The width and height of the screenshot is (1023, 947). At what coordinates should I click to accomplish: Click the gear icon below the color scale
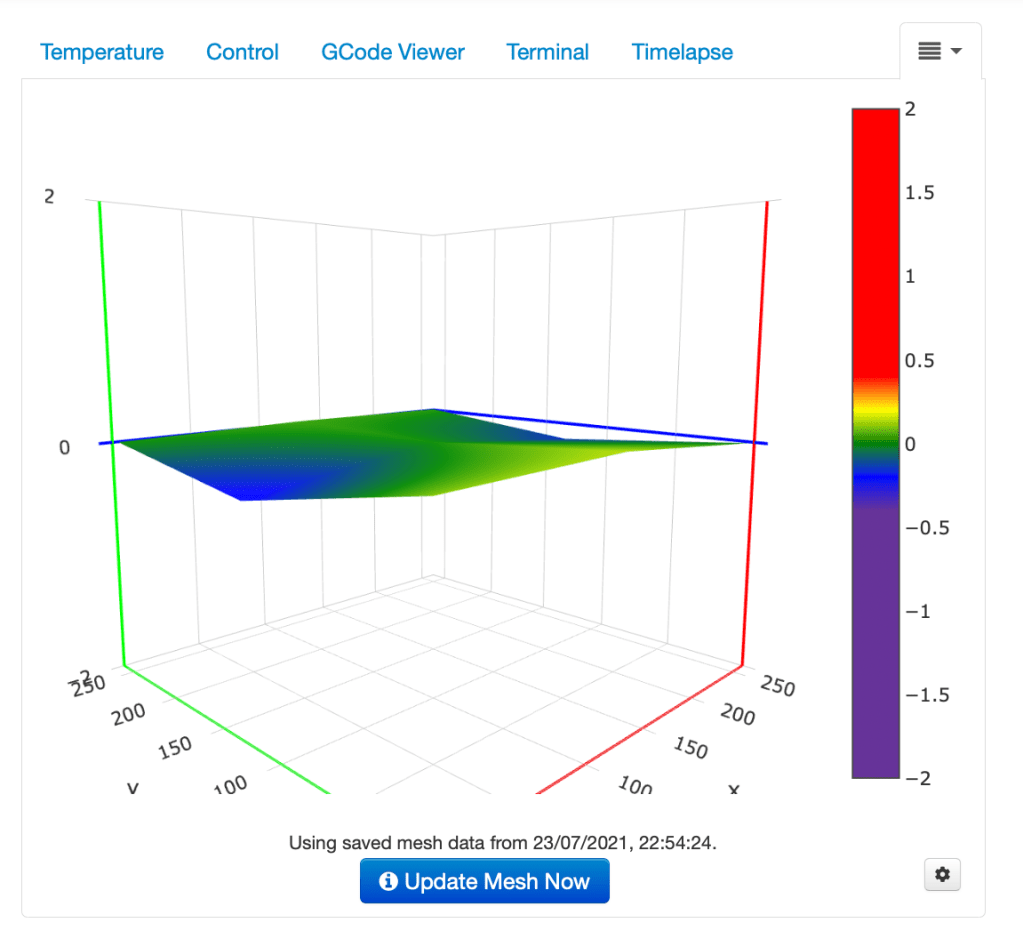point(942,875)
